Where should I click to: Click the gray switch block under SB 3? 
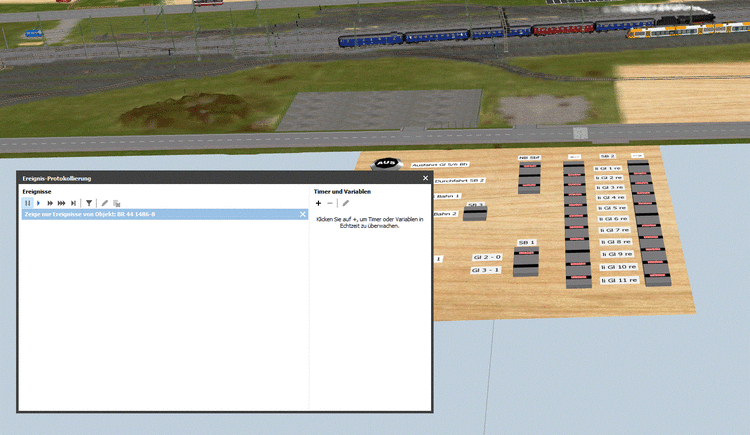pyautogui.click(x=475, y=213)
